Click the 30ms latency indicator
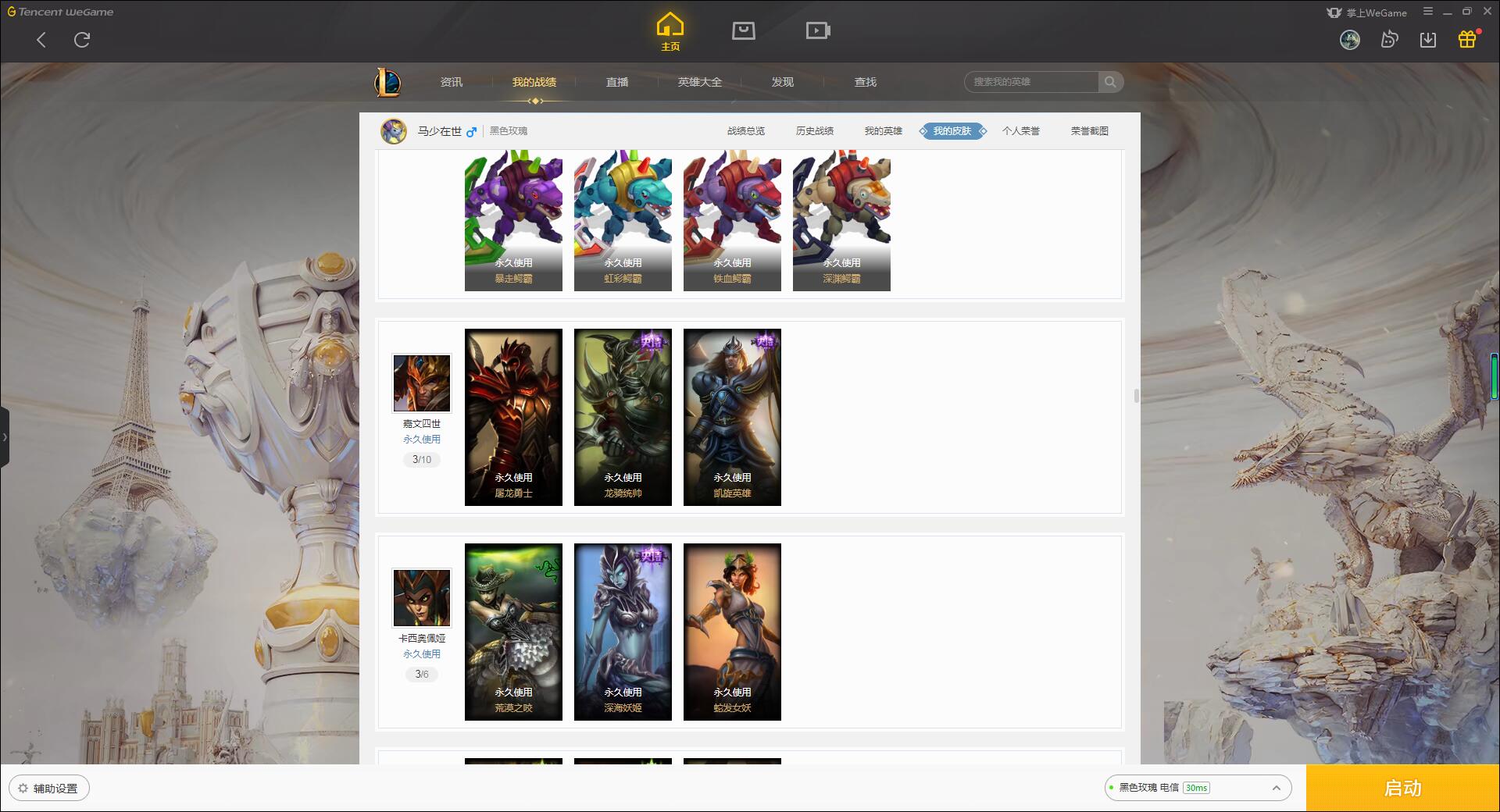This screenshot has width=1500, height=812. tap(1196, 788)
